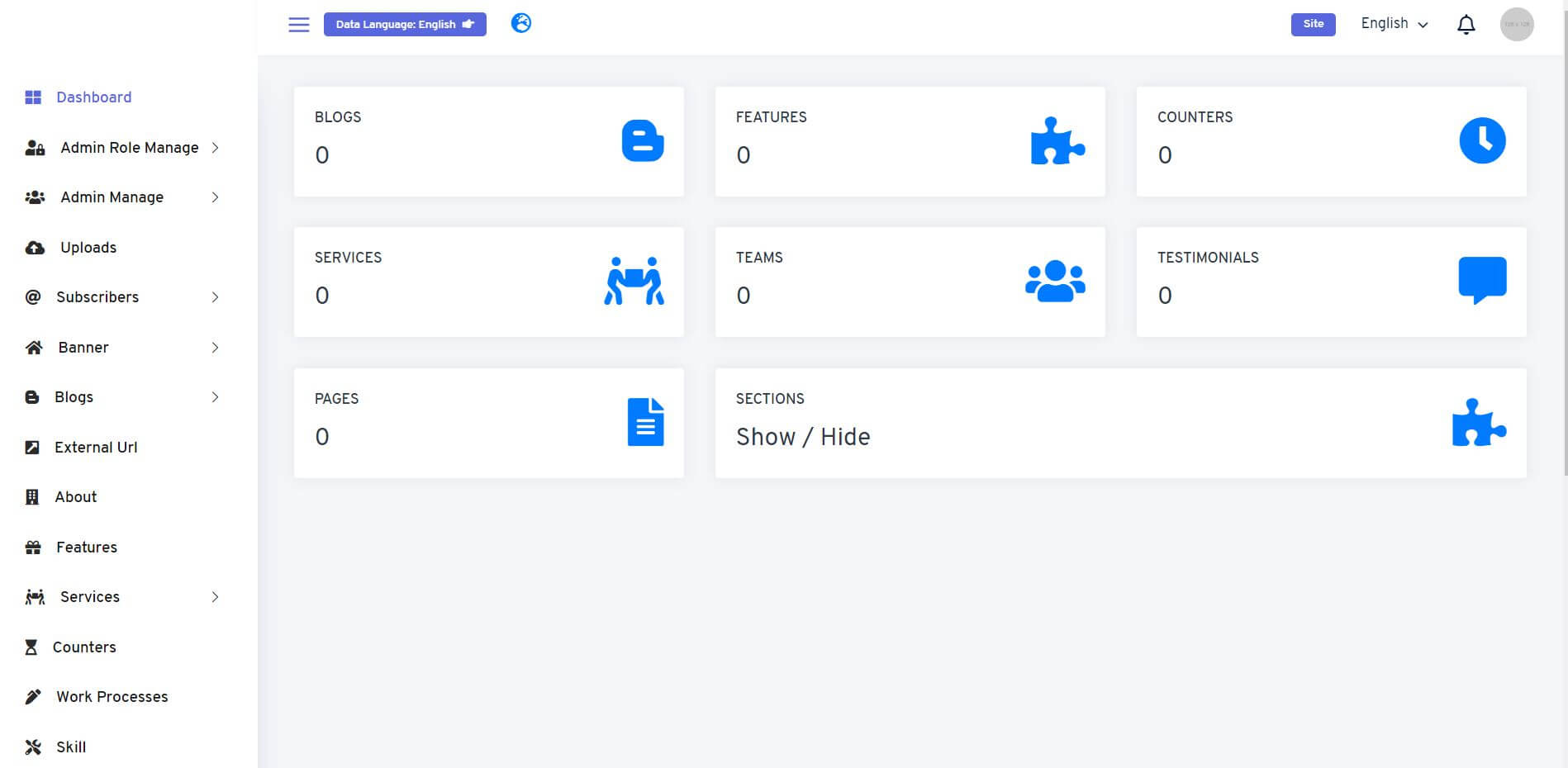This screenshot has width=1568, height=768.
Task: Click the Site button
Action: tap(1313, 24)
